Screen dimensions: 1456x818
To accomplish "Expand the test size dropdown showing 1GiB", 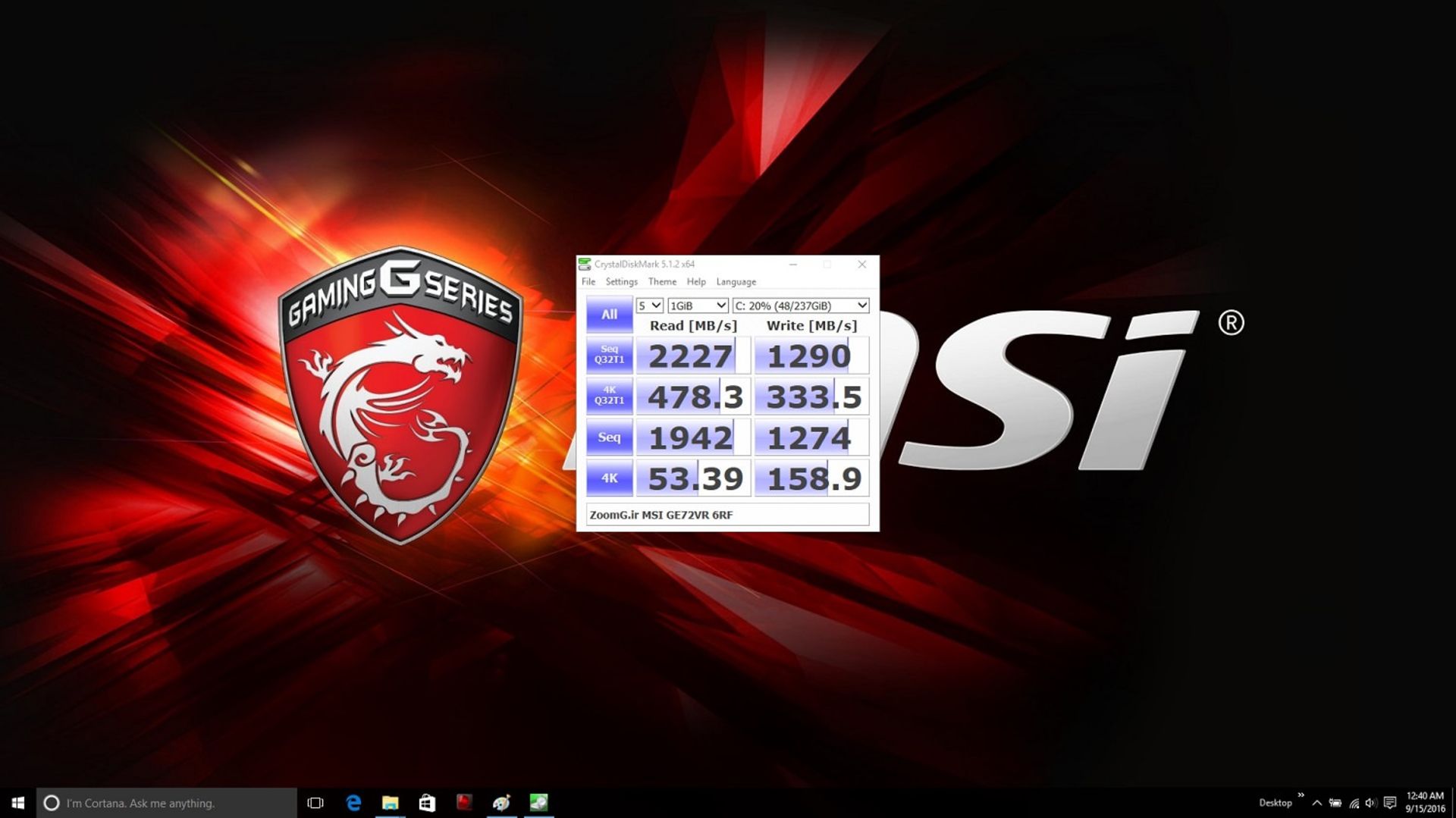I will 698,306.
